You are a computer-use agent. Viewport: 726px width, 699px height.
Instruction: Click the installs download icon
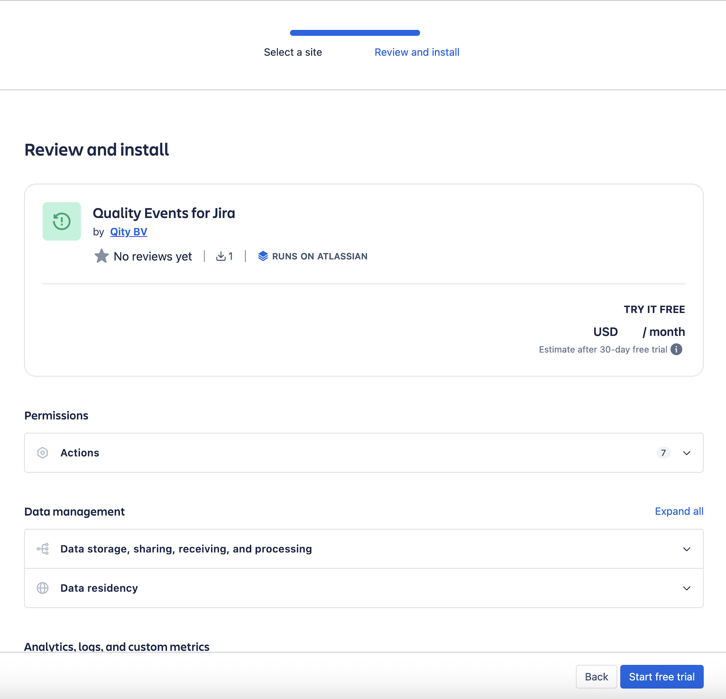(x=221, y=256)
